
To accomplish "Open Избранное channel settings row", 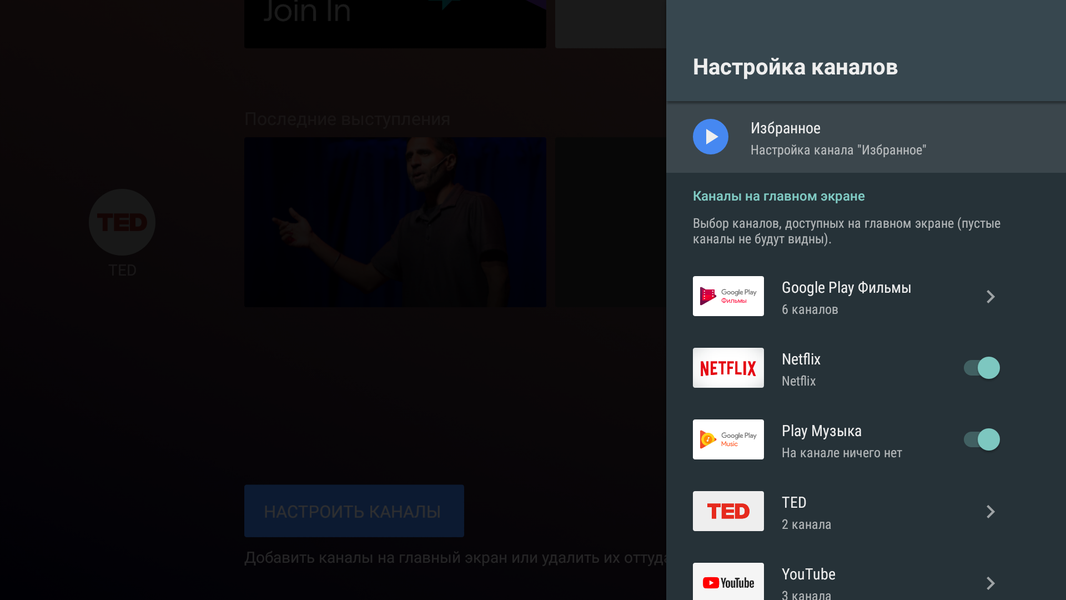I will (866, 138).
